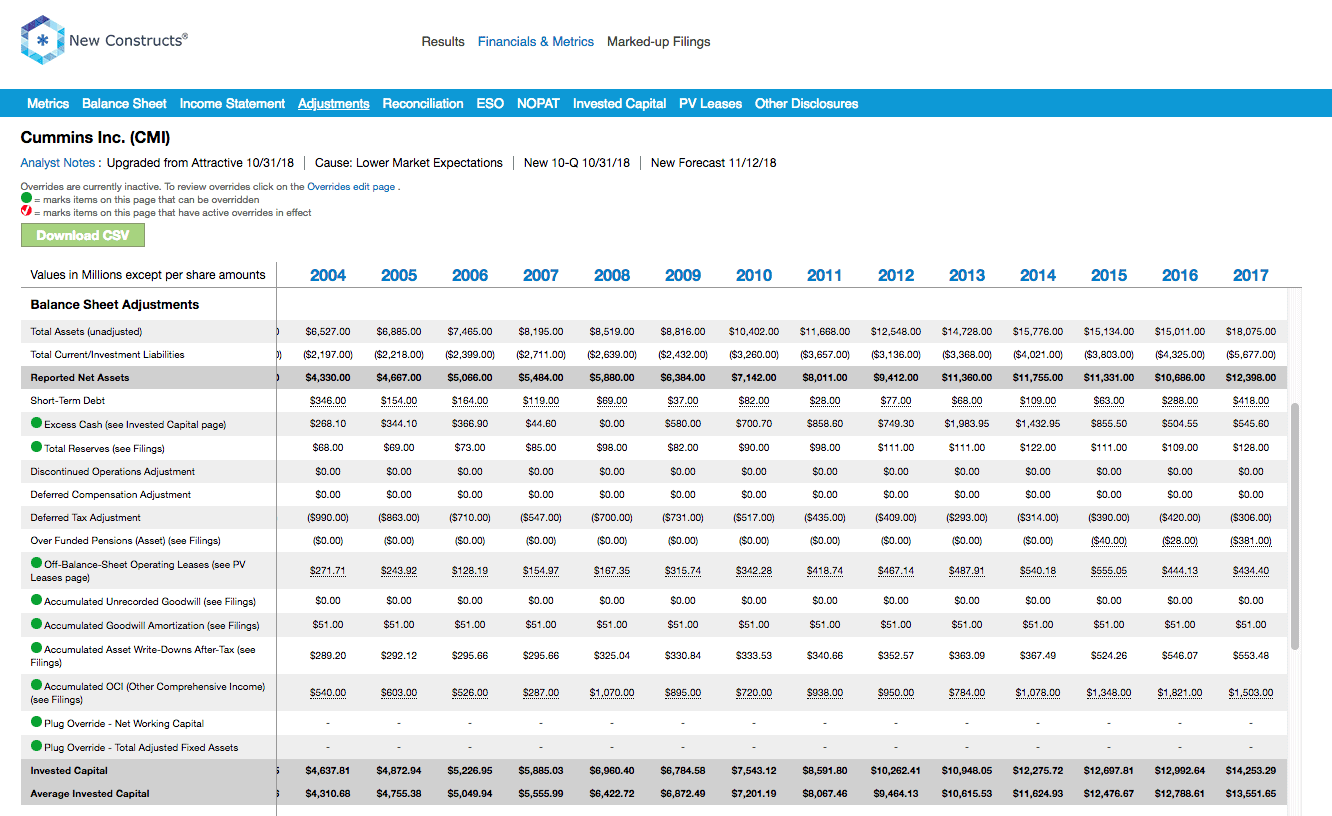Click 2016 Accumulated OCI value $1,821.00
This screenshot has height=816, width=1332.
click(x=1180, y=693)
